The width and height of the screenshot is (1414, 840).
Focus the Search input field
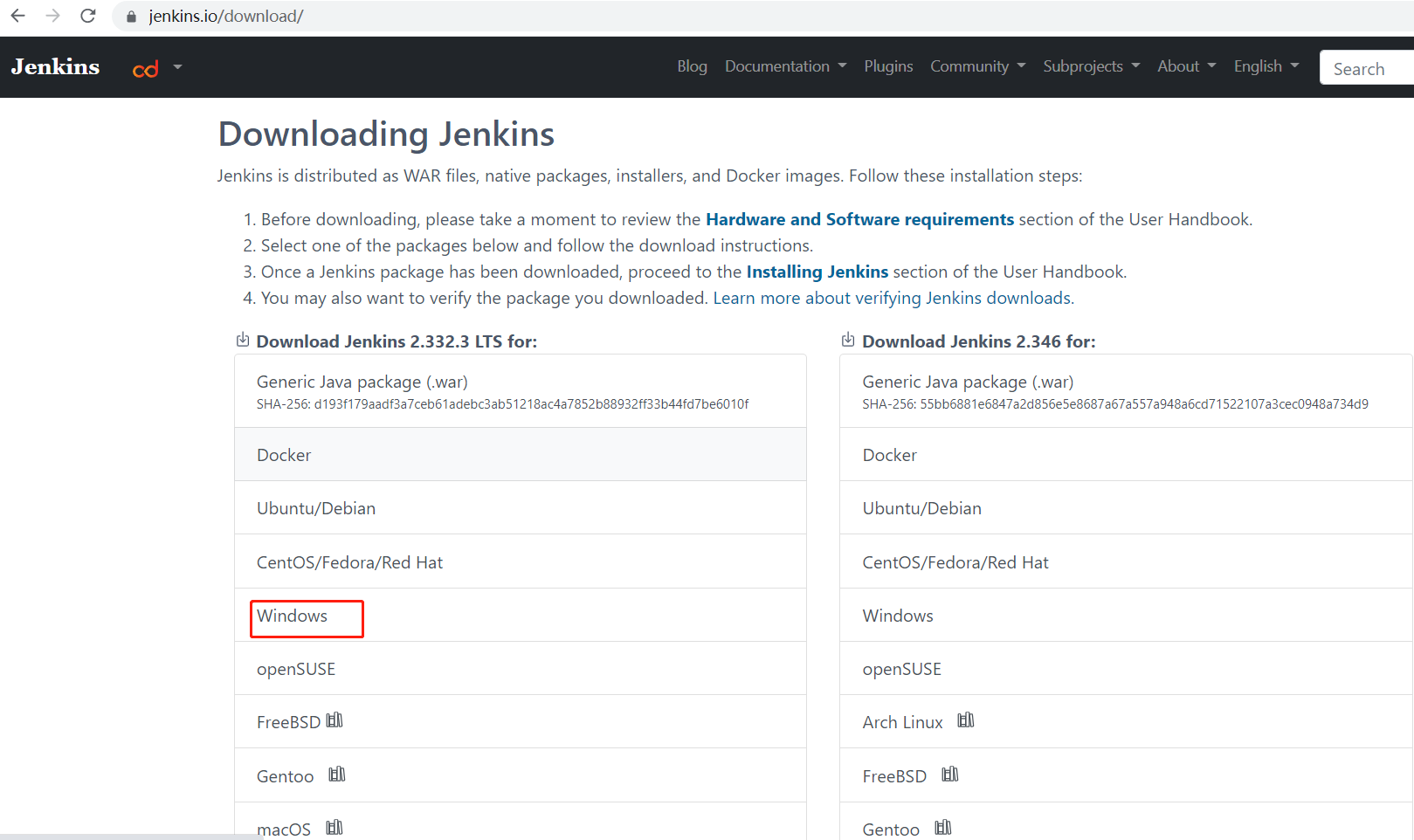(x=1367, y=68)
